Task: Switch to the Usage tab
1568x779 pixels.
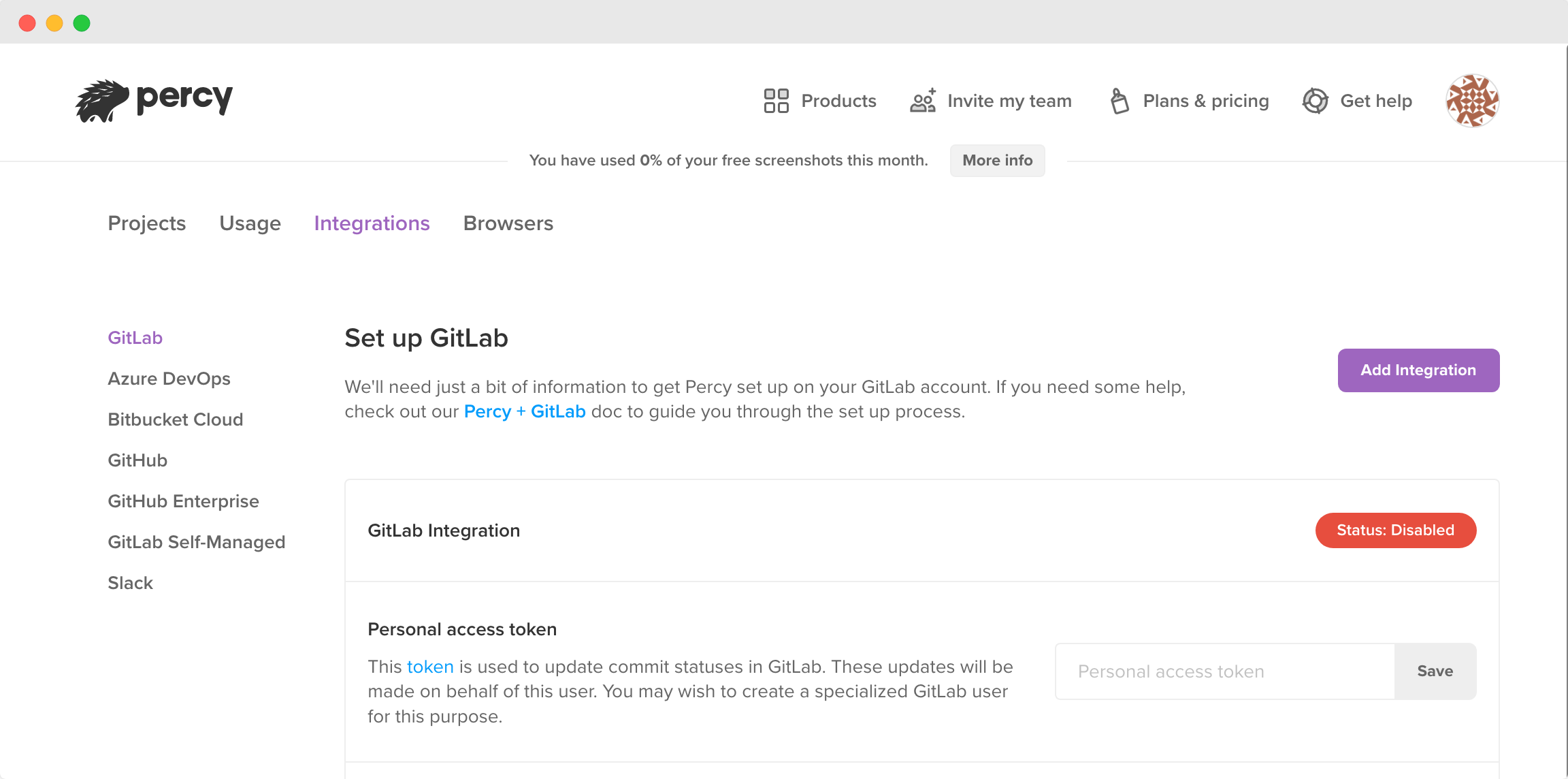Action: pyautogui.click(x=250, y=223)
